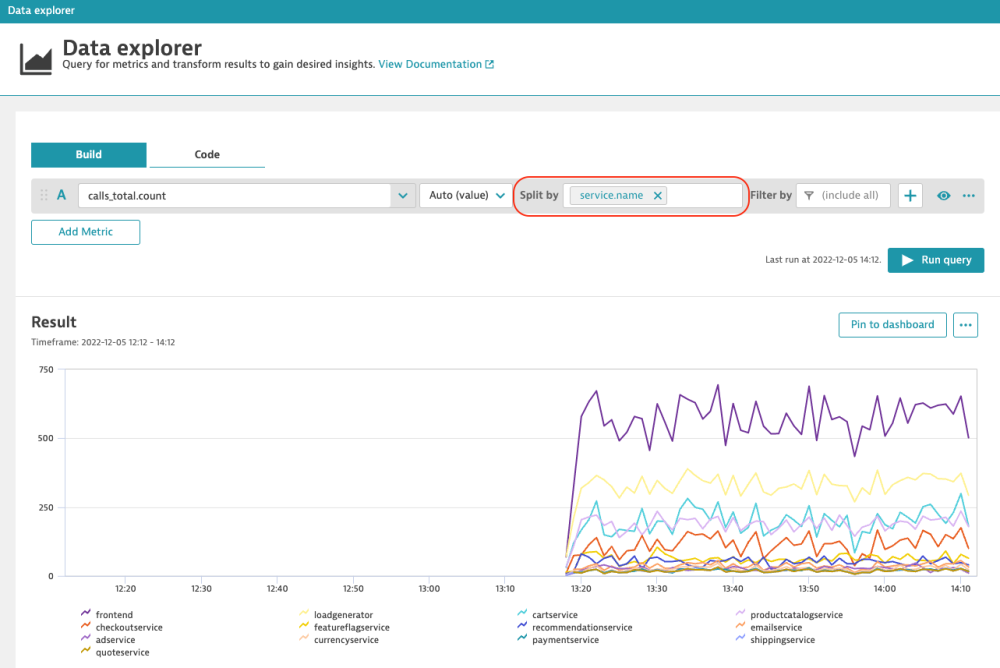Select the purple frontend color swatch in the legend
Image resolution: width=1000 pixels, height=668 pixels.
84,614
